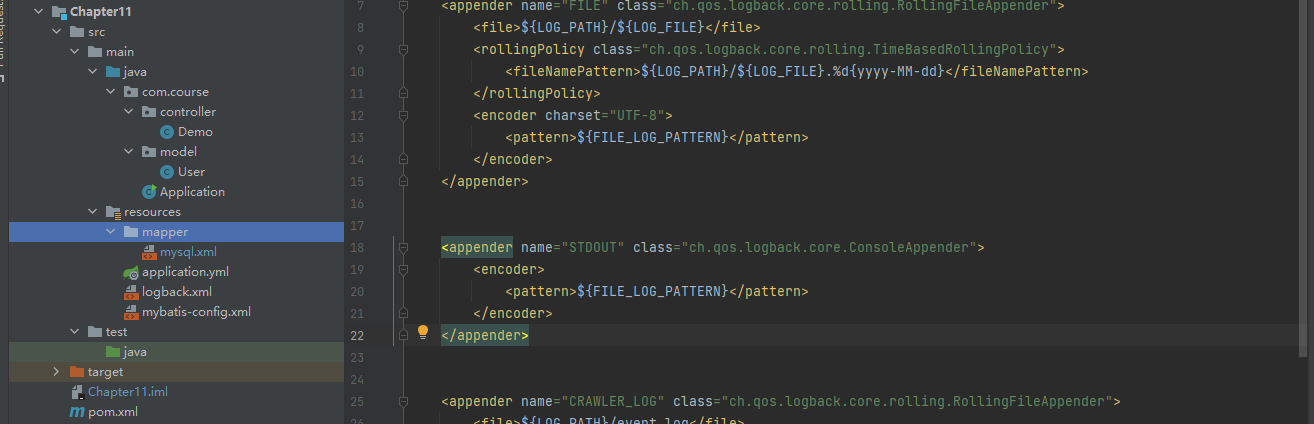This screenshot has height=424, width=1314.
Task: Collapse the main folder chevron
Action: (74, 52)
